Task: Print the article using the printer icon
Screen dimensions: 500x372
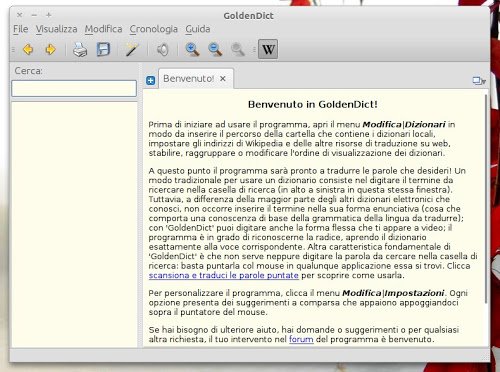Action: click(80, 50)
